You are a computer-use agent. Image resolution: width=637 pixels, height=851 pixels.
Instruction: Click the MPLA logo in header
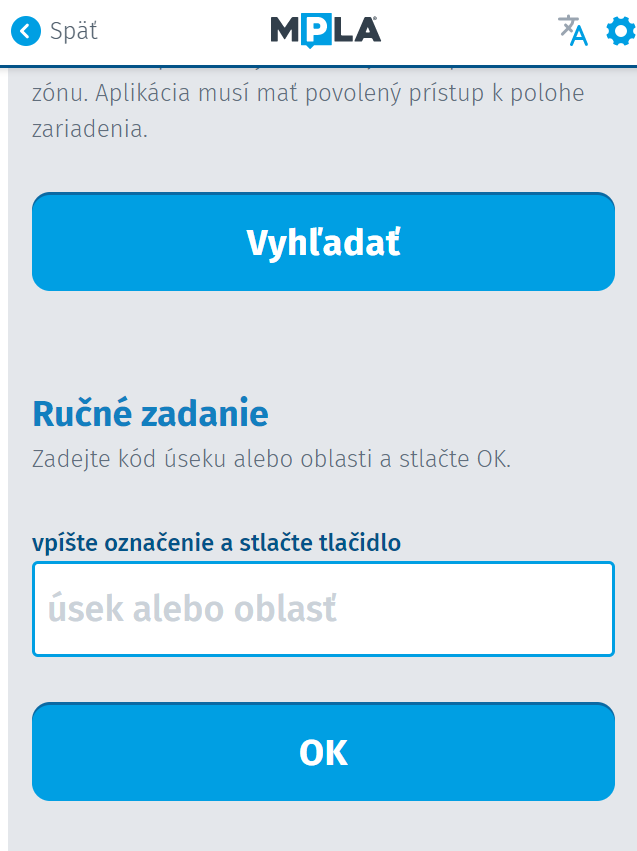325,31
